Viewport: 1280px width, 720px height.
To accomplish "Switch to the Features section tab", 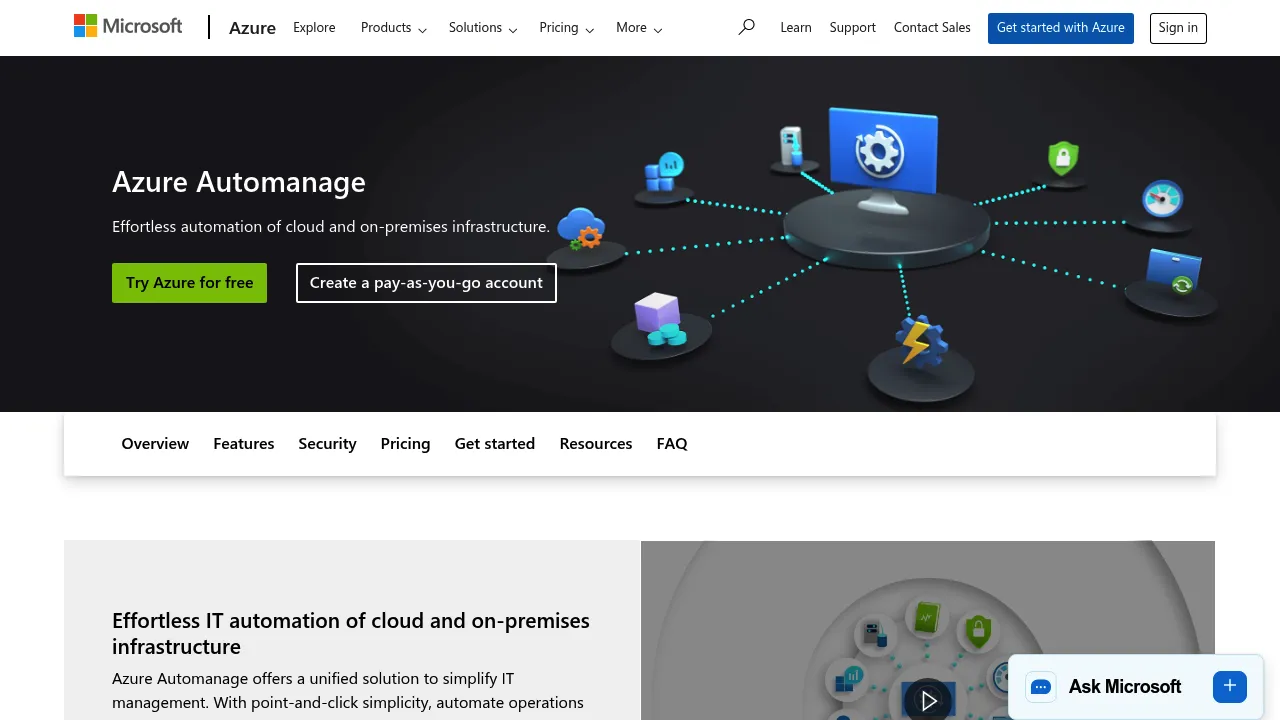I will click(244, 444).
